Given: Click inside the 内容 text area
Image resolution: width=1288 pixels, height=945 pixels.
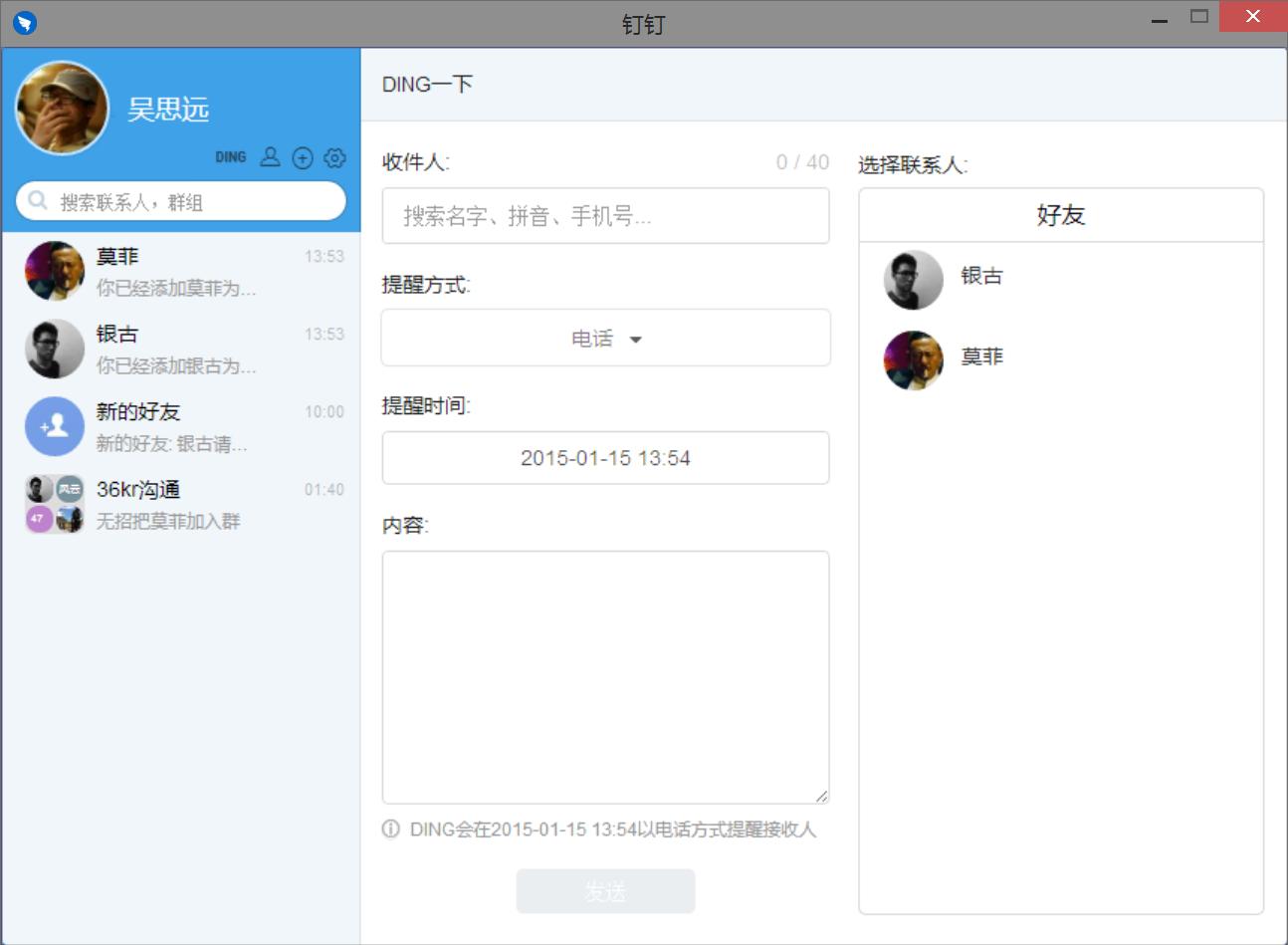Looking at the screenshot, I should (605, 677).
